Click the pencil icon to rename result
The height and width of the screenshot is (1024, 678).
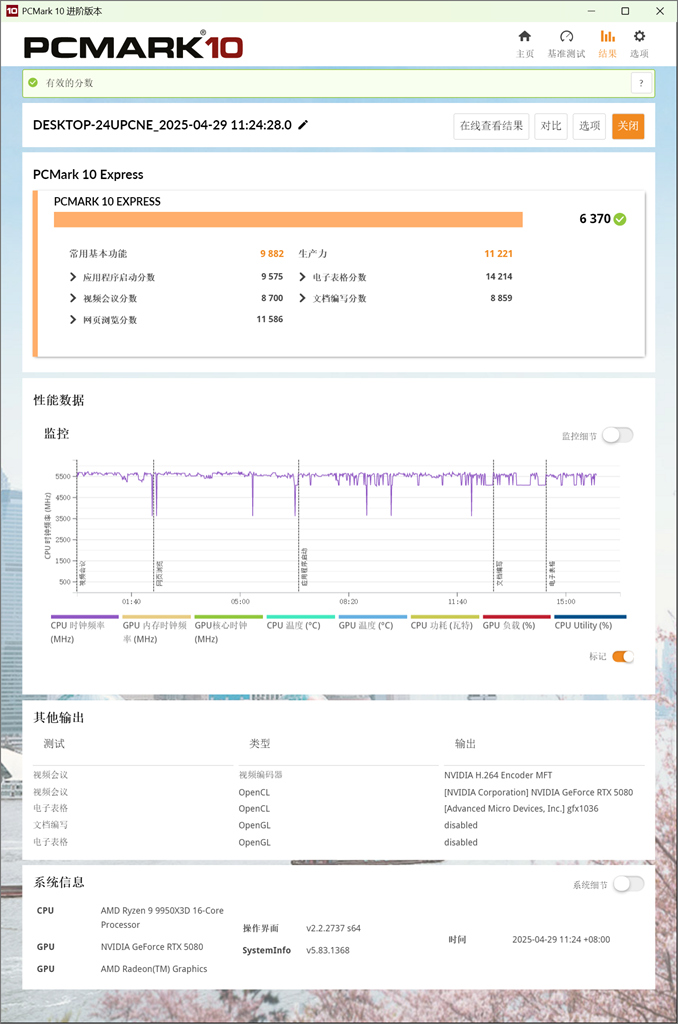click(303, 125)
